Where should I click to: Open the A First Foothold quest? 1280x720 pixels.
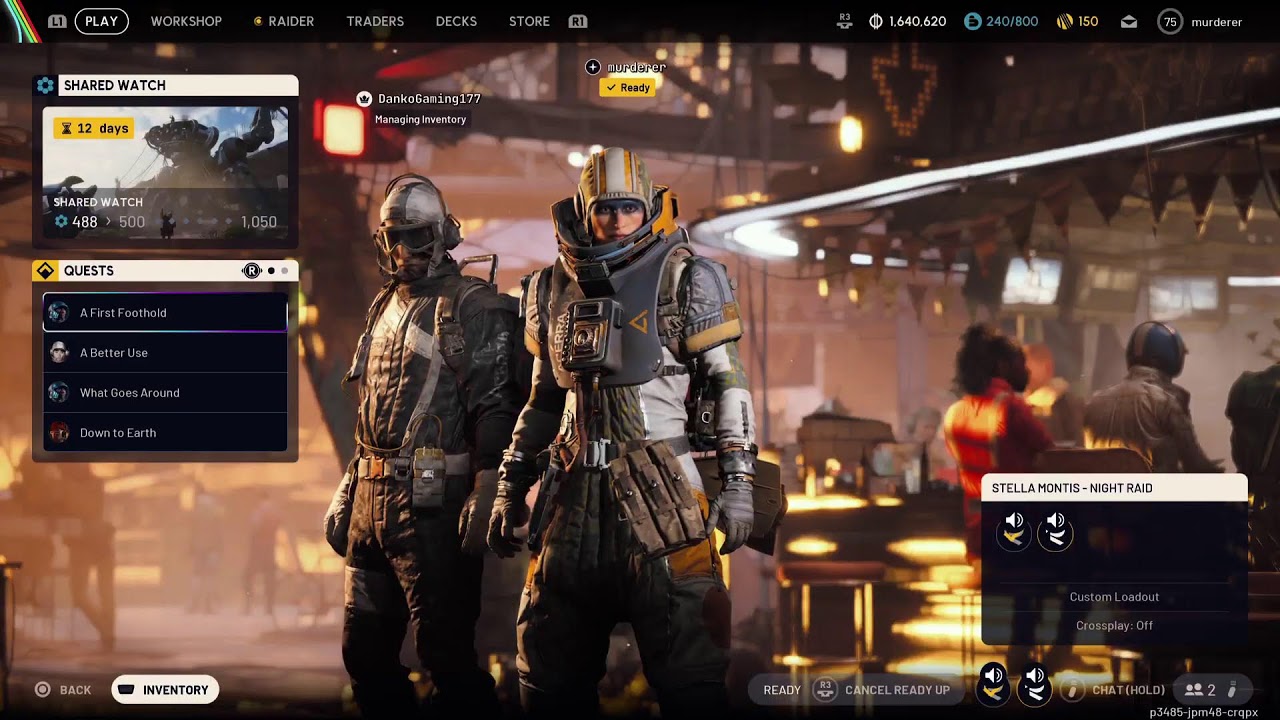click(x=165, y=312)
